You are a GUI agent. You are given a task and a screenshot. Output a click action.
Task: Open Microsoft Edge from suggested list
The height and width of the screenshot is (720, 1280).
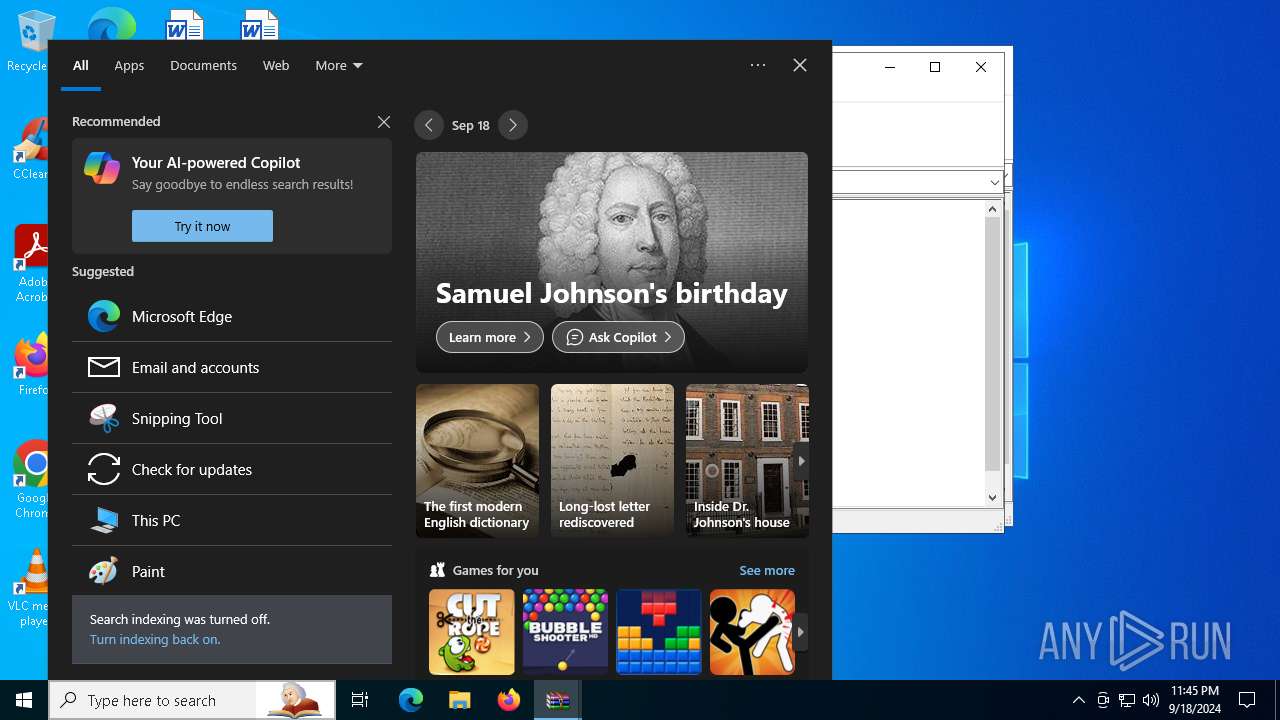tap(232, 316)
